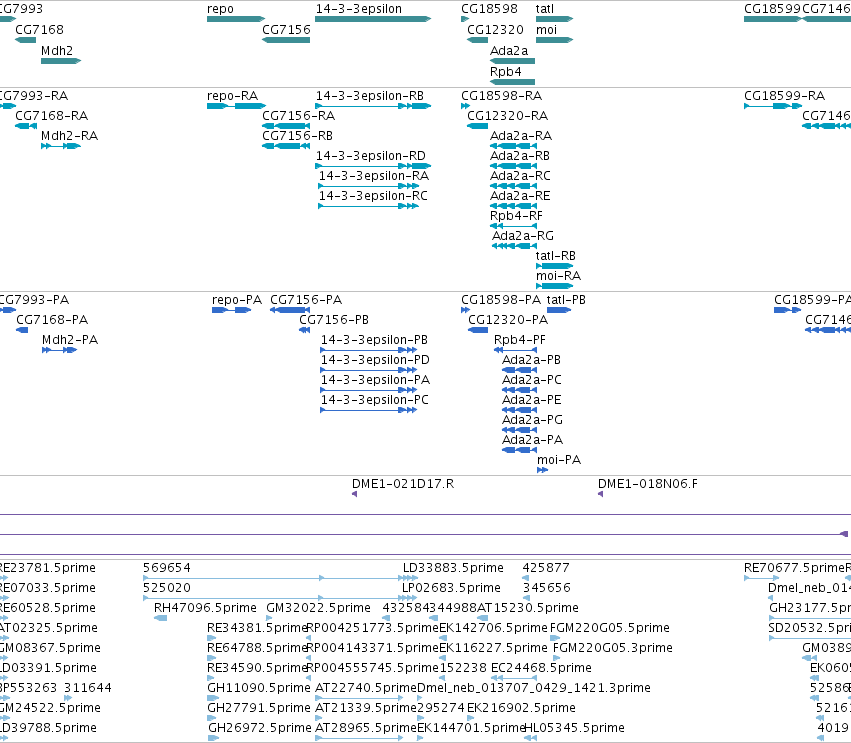Click the Rpb4 gene label

[506, 72]
